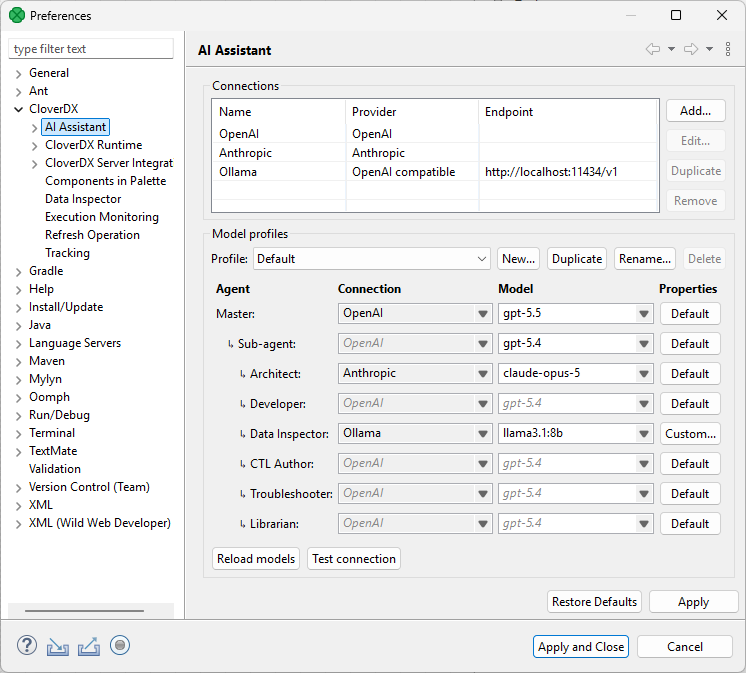Select Tracking preferences page
Viewport: 746px width, 673px height.
[x=67, y=253]
